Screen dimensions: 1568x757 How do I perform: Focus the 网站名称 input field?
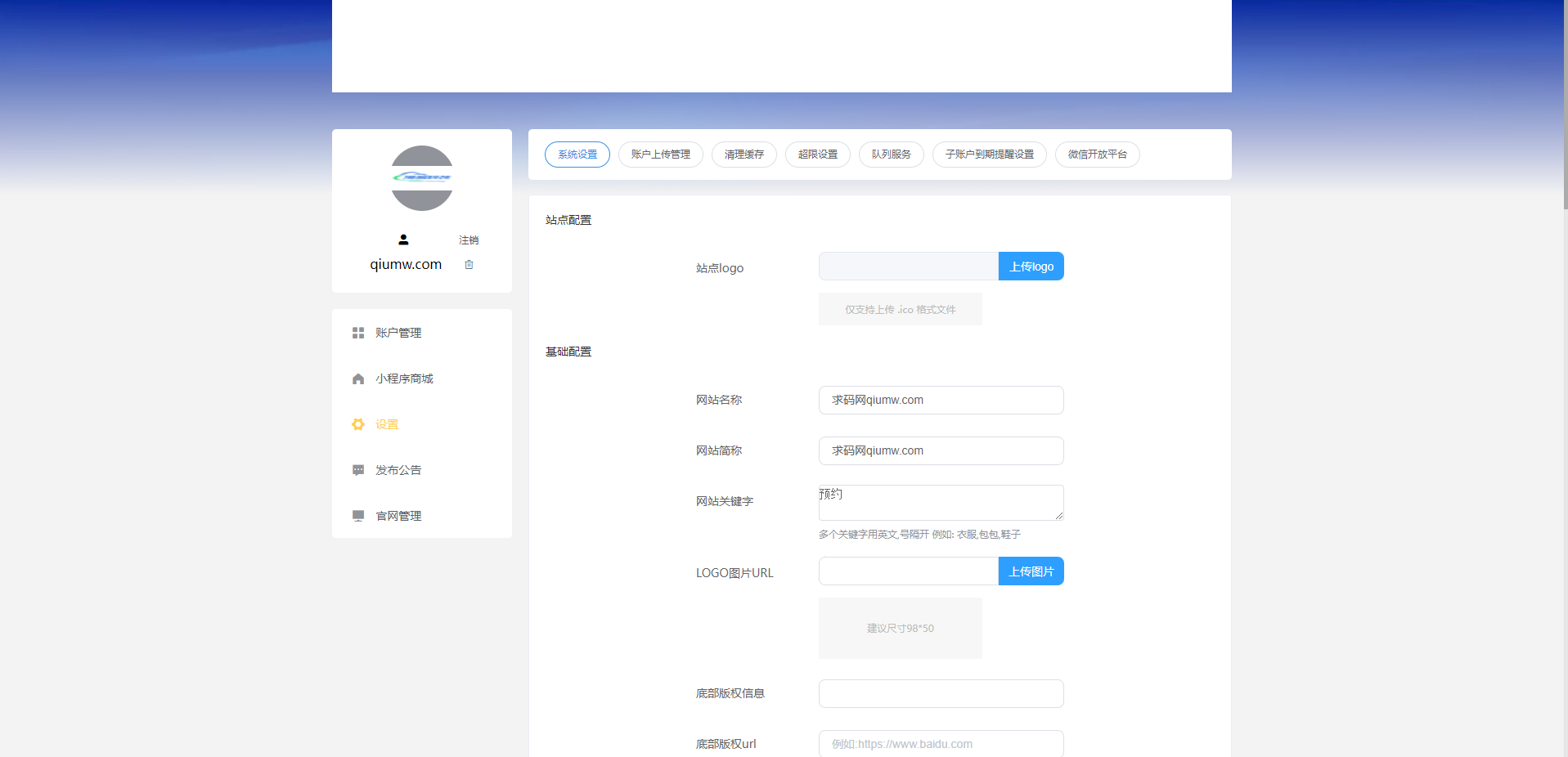[x=941, y=401]
